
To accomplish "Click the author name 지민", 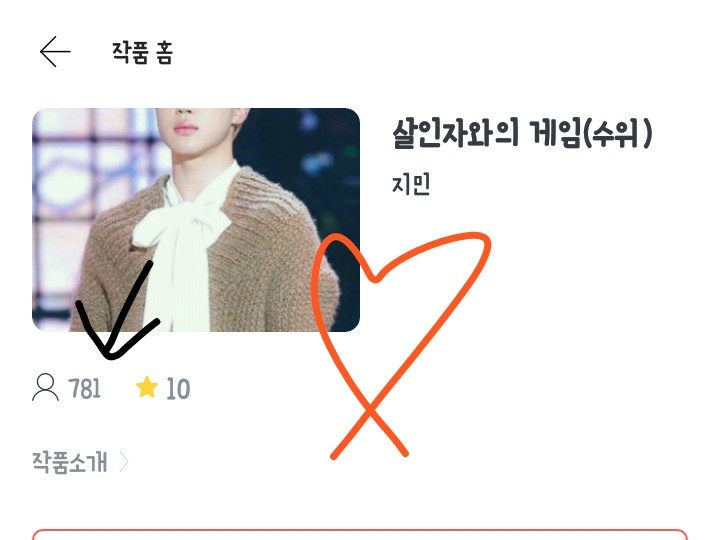I will (x=411, y=184).
